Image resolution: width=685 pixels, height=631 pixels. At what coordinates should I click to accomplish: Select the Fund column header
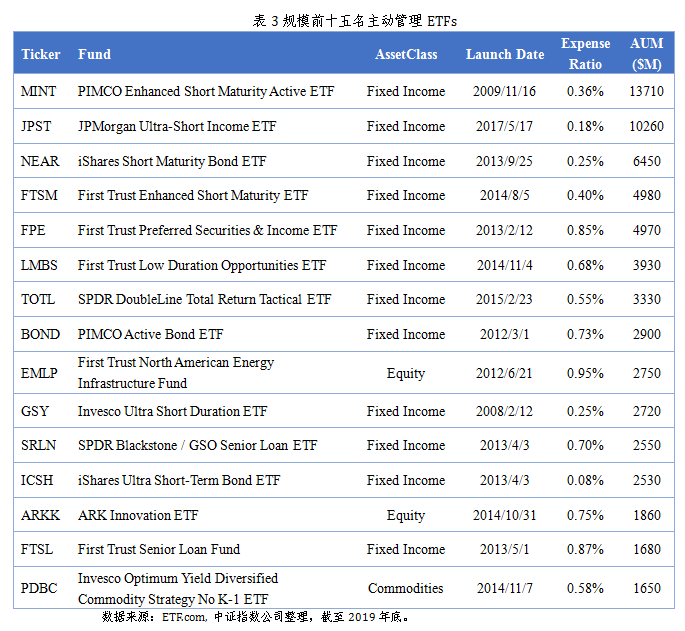pyautogui.click(x=94, y=54)
